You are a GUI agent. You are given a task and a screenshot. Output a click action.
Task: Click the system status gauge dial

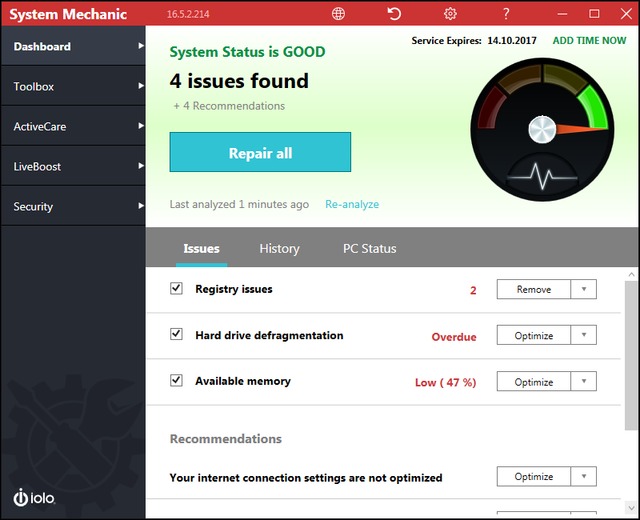[x=541, y=126]
